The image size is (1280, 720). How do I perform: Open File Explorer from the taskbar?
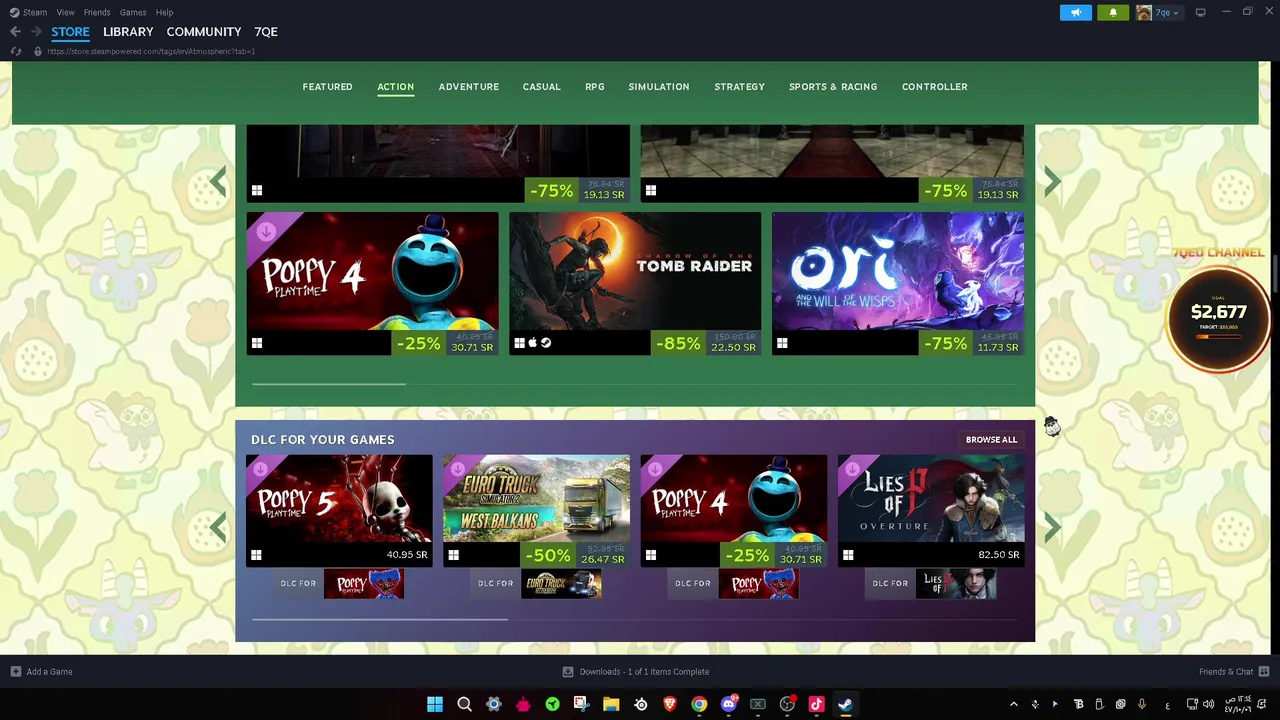[x=611, y=705]
